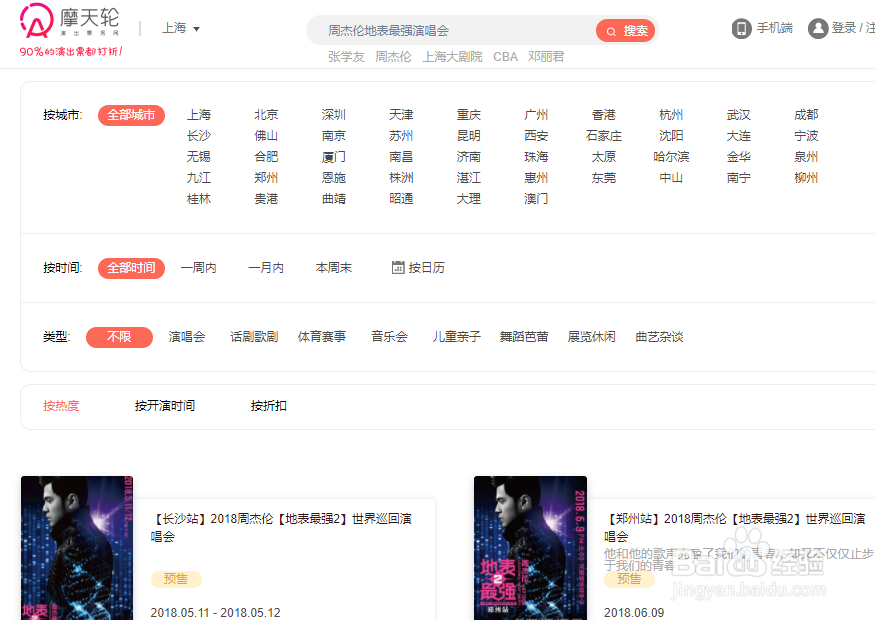Viewport: 875px width, 620px height.
Task: Open the 张学友 hot search link
Action: 346,57
